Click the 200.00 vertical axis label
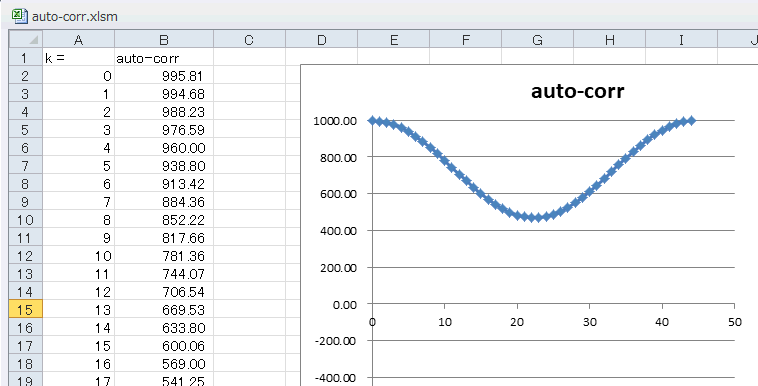Screen dimensions: 758x386 [338, 267]
